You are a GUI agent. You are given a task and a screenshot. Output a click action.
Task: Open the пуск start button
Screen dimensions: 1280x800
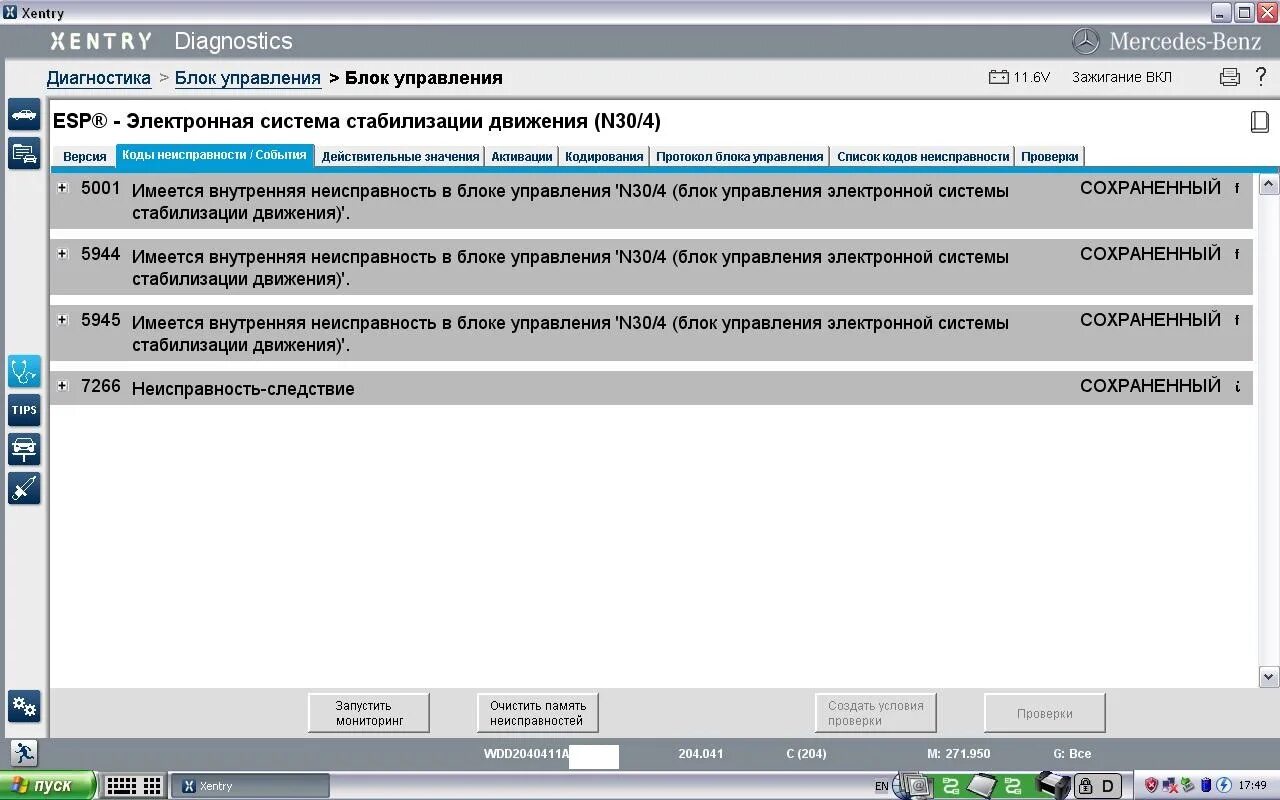click(48, 785)
